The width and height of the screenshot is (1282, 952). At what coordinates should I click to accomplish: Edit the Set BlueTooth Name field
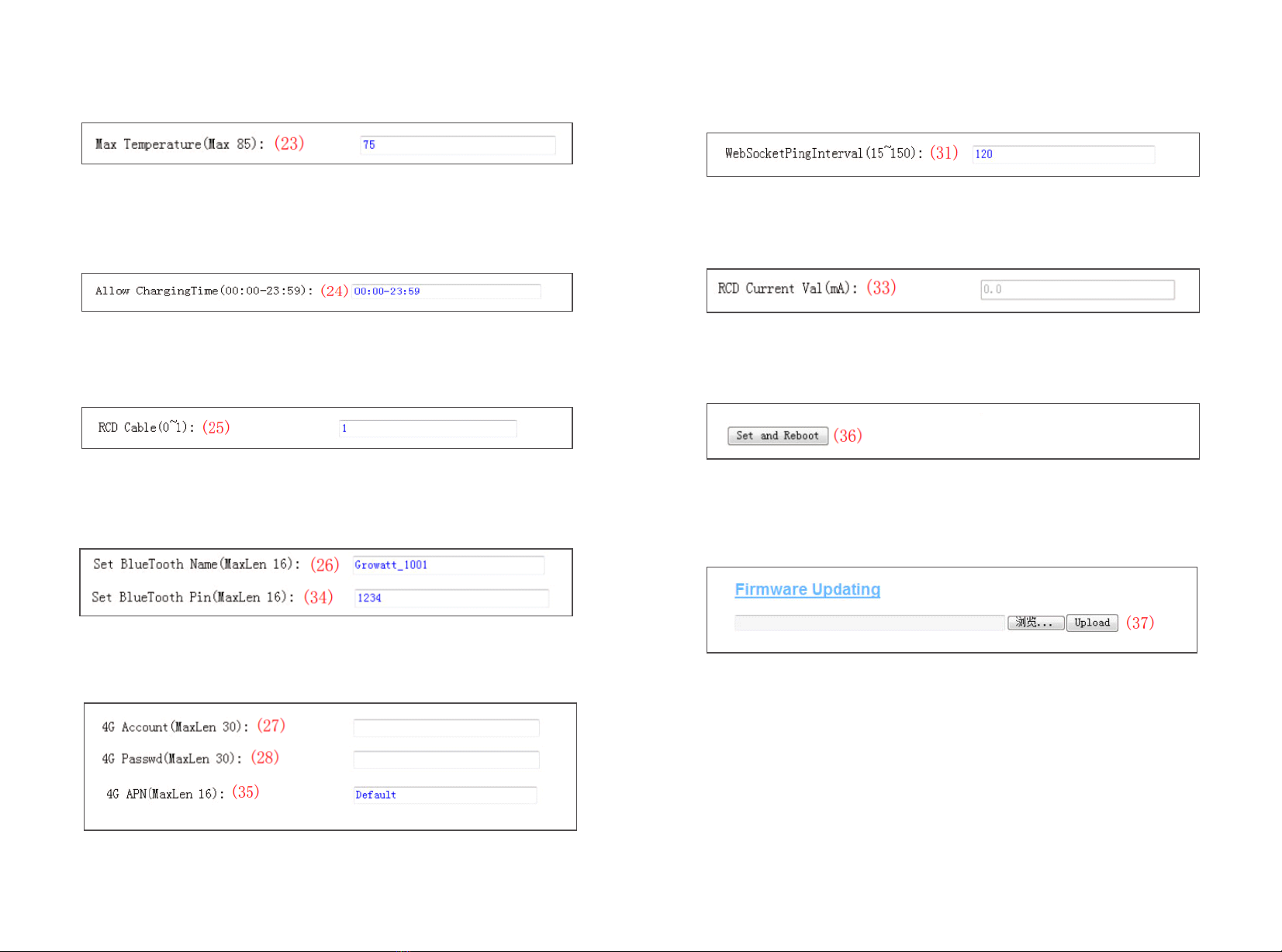[448, 565]
